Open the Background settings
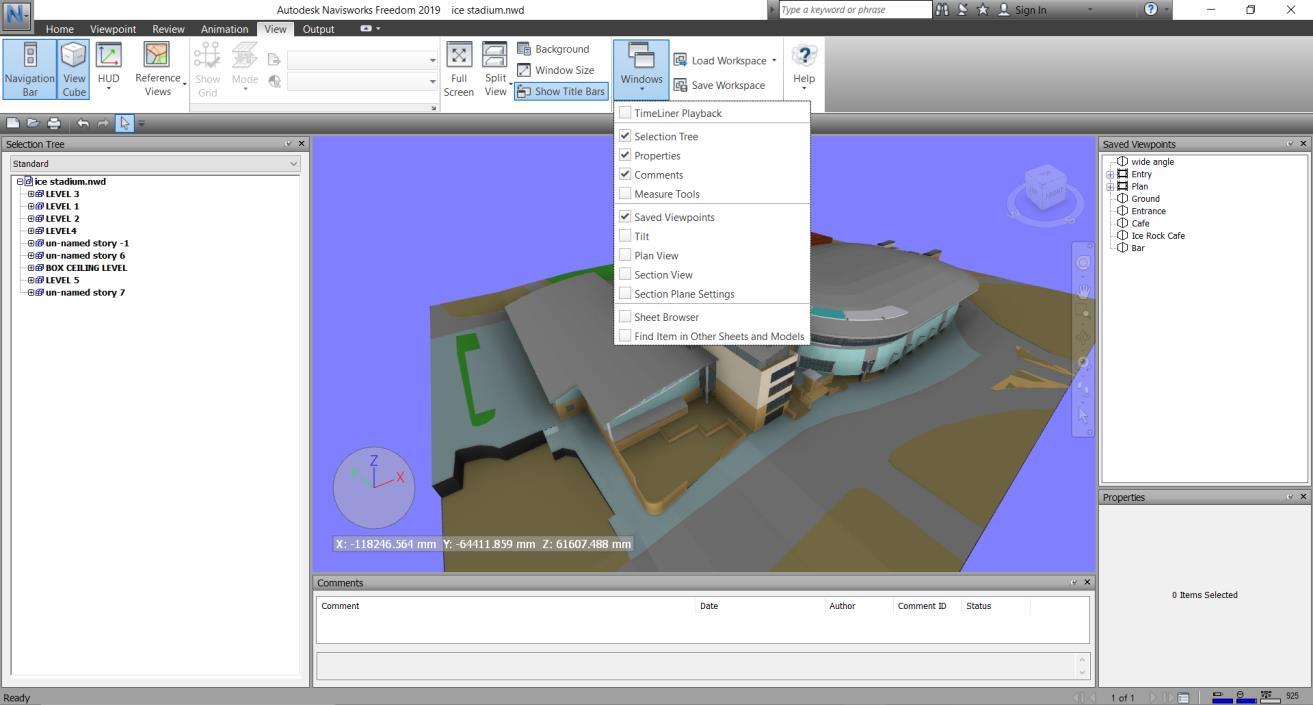Screen dimensions: 1313x705 point(553,49)
